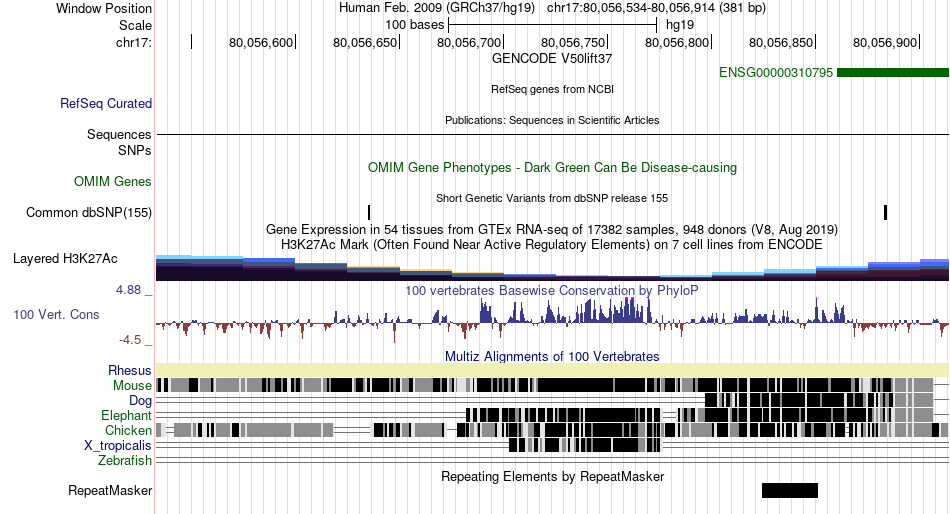This screenshot has width=950, height=514.
Task: Click Short Genetic Variants from dbSNP title
Action: (552, 198)
